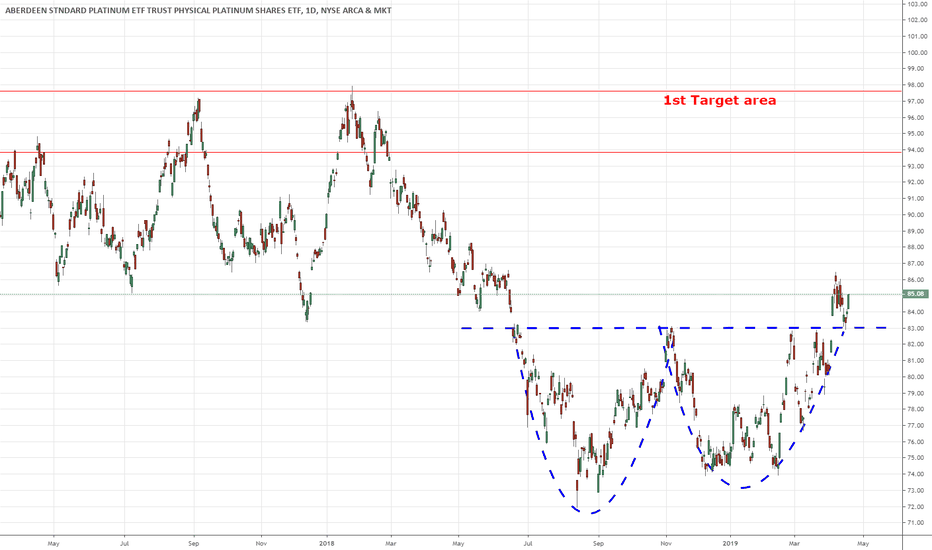Select the blue dashed neckline at 83.00
Image resolution: width=932 pixels, height=550 pixels.
[673, 328]
